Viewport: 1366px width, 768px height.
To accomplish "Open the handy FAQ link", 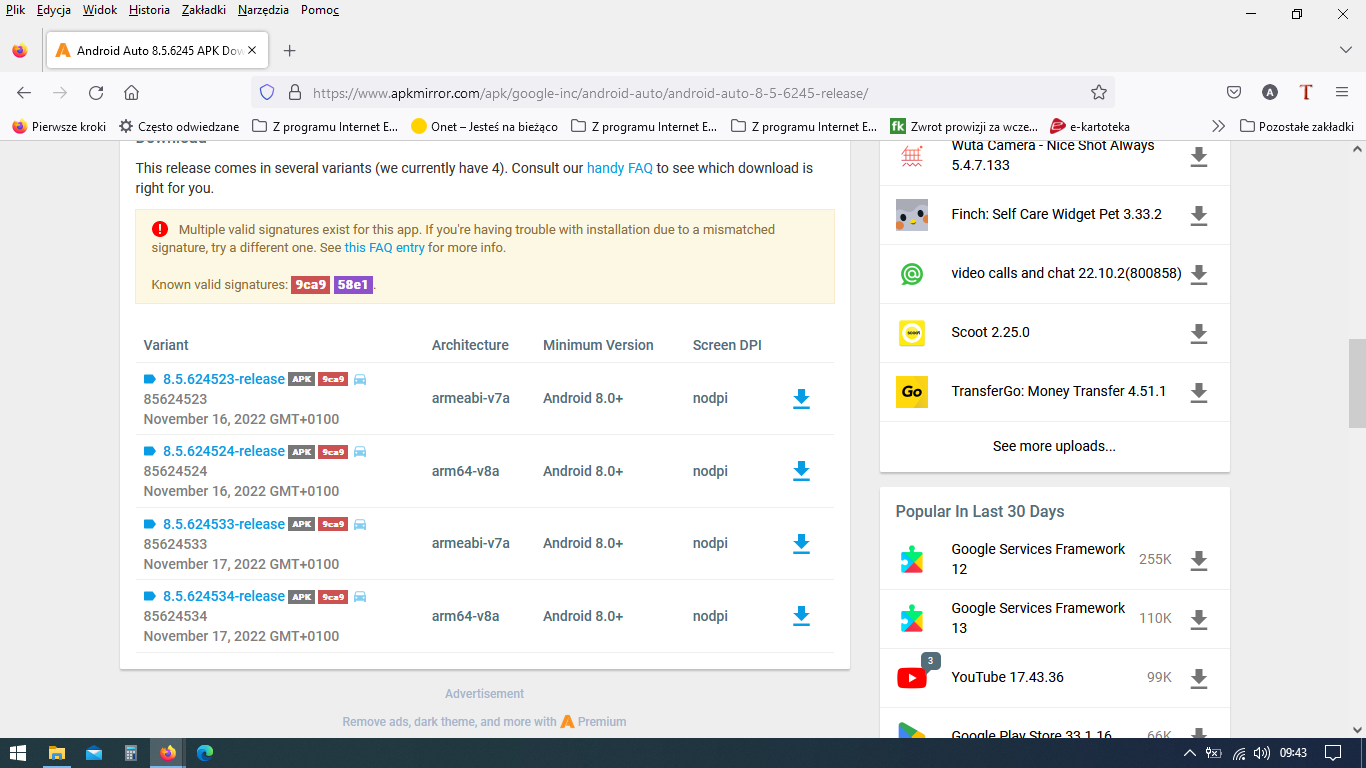I will click(619, 169).
